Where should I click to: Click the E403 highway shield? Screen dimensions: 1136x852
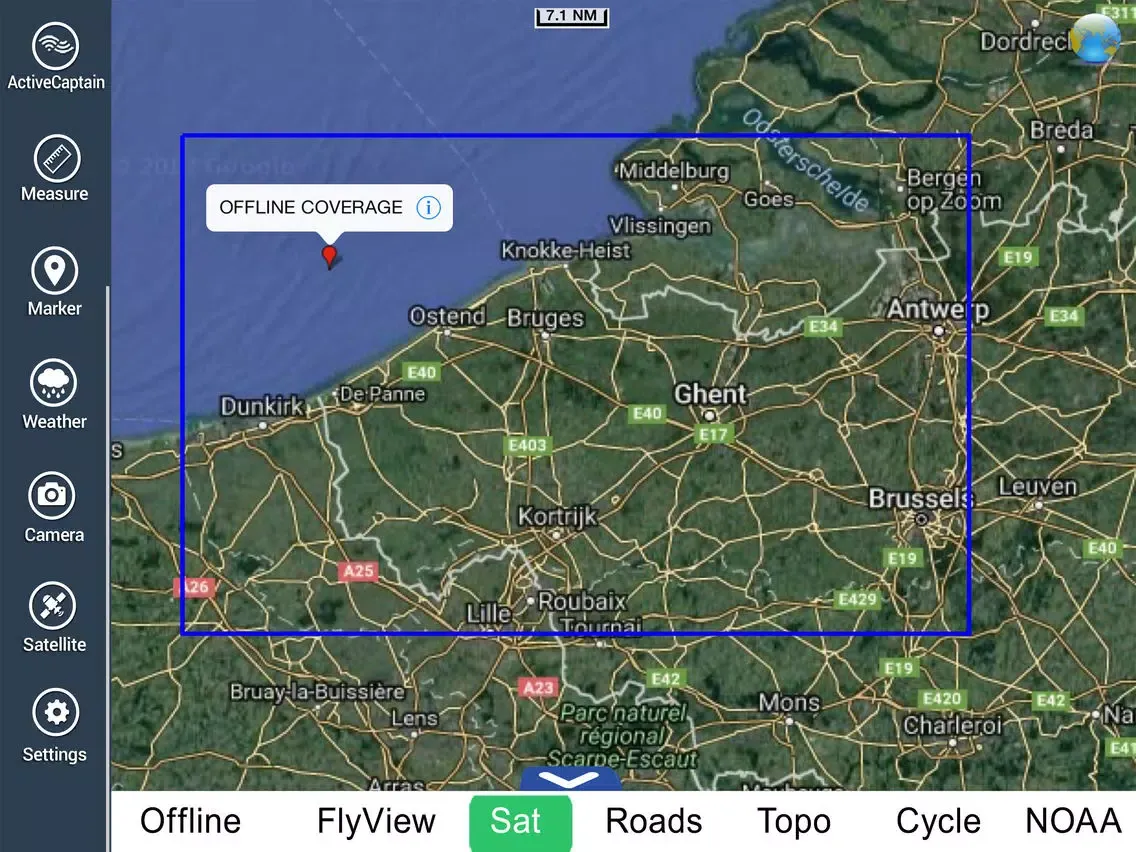click(x=527, y=446)
